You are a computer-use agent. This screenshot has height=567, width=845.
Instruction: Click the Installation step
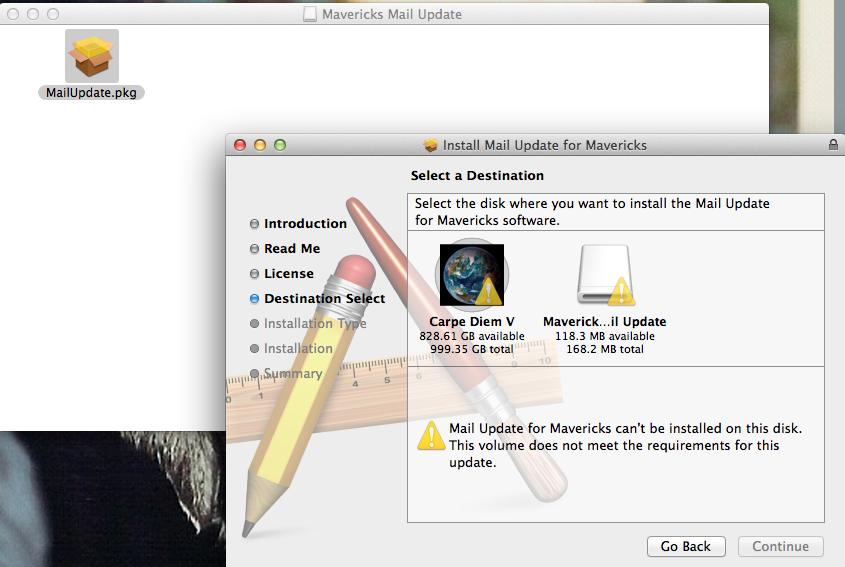click(x=292, y=349)
